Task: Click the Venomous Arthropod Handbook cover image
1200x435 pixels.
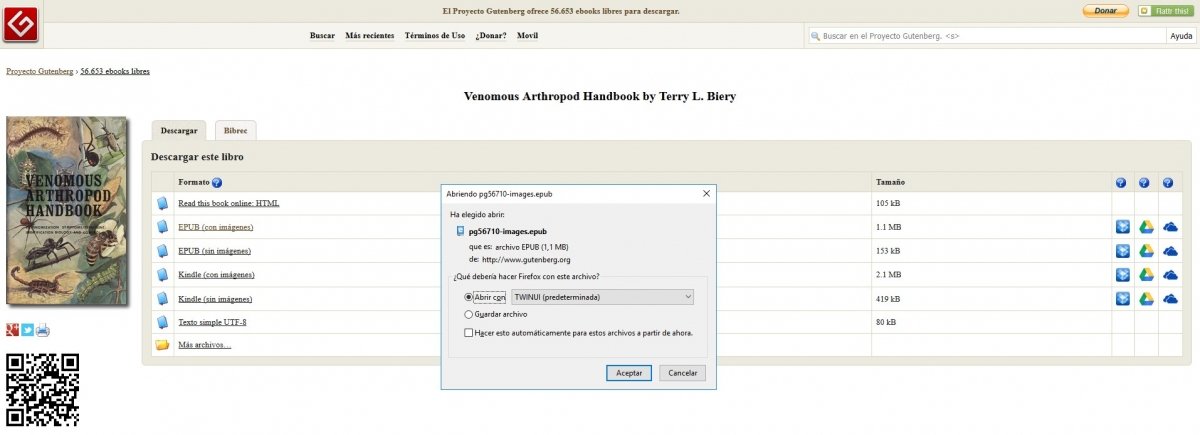Action: (x=66, y=211)
